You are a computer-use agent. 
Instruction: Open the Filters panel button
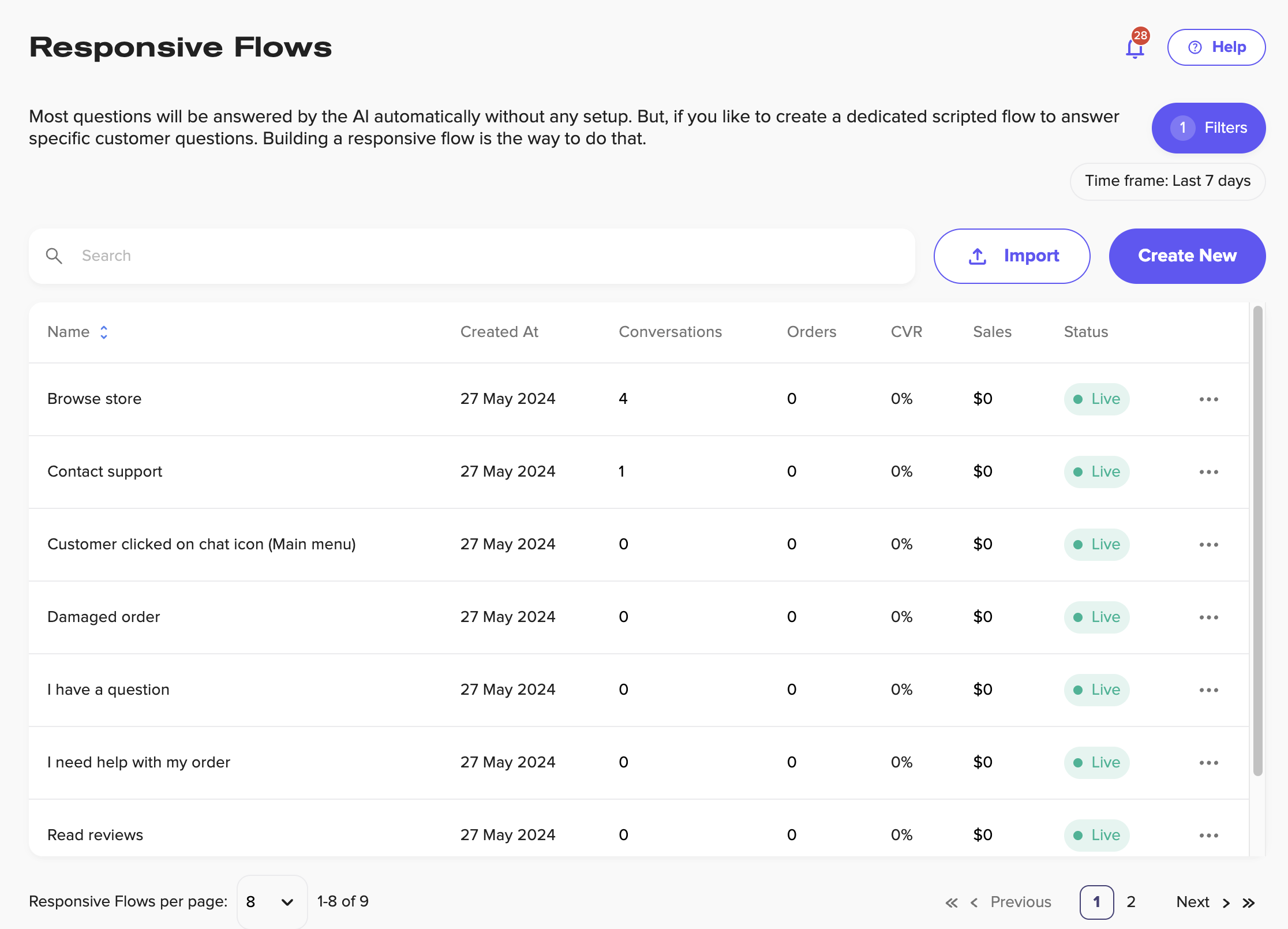pos(1208,128)
